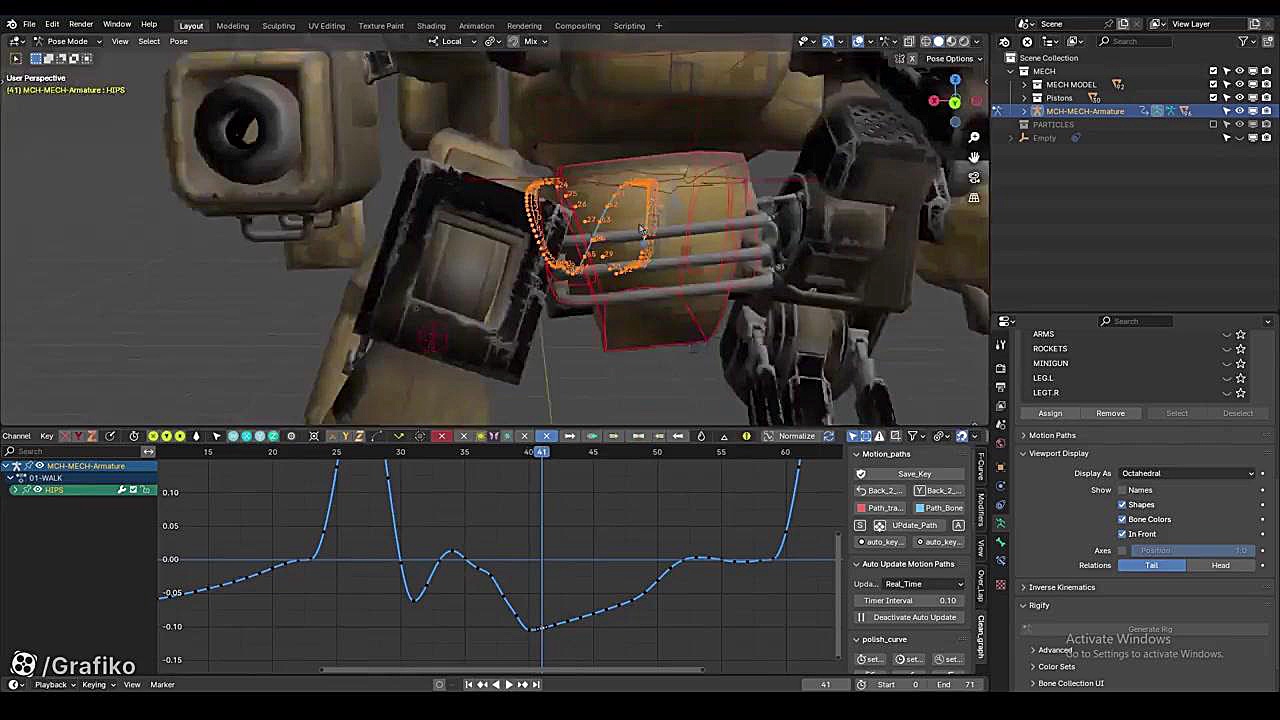Enable PARTICLES collection exclude checkbox

(1213, 125)
